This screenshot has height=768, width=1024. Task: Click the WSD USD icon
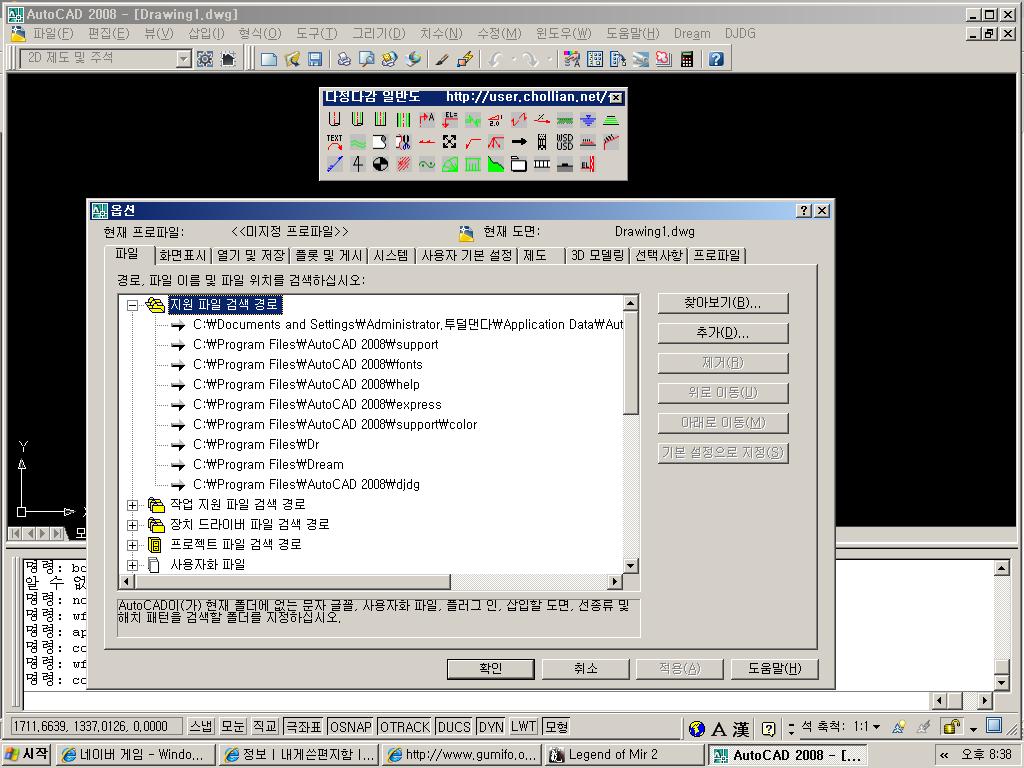564,142
